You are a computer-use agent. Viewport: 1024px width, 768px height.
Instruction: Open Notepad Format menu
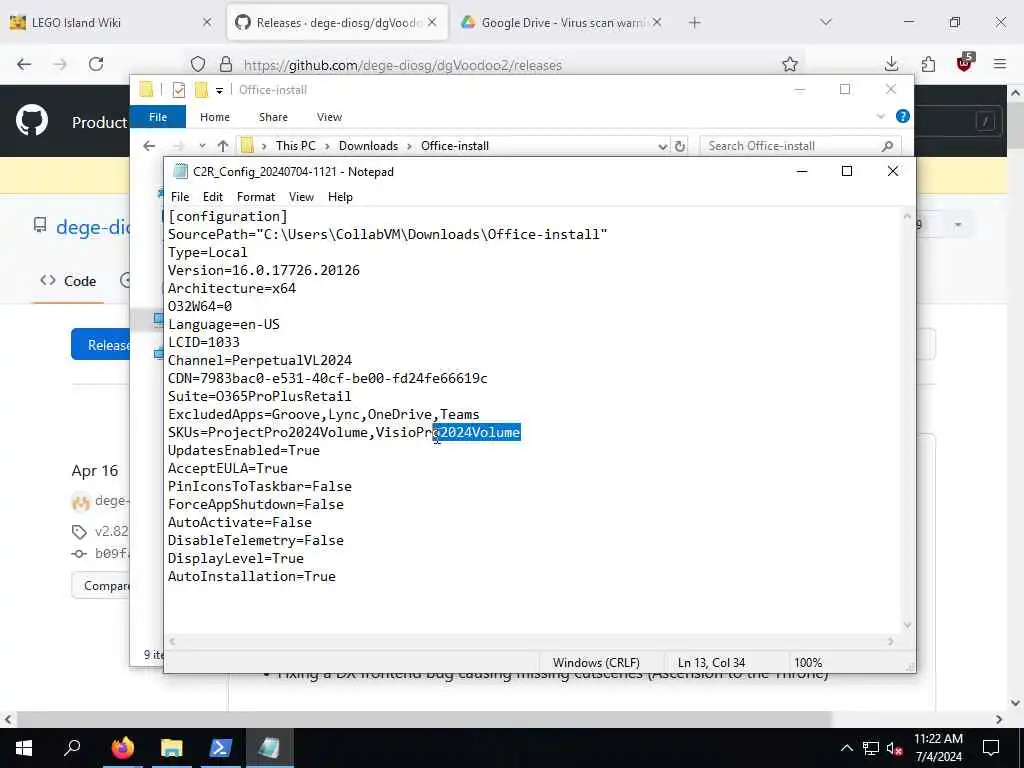pyautogui.click(x=255, y=197)
